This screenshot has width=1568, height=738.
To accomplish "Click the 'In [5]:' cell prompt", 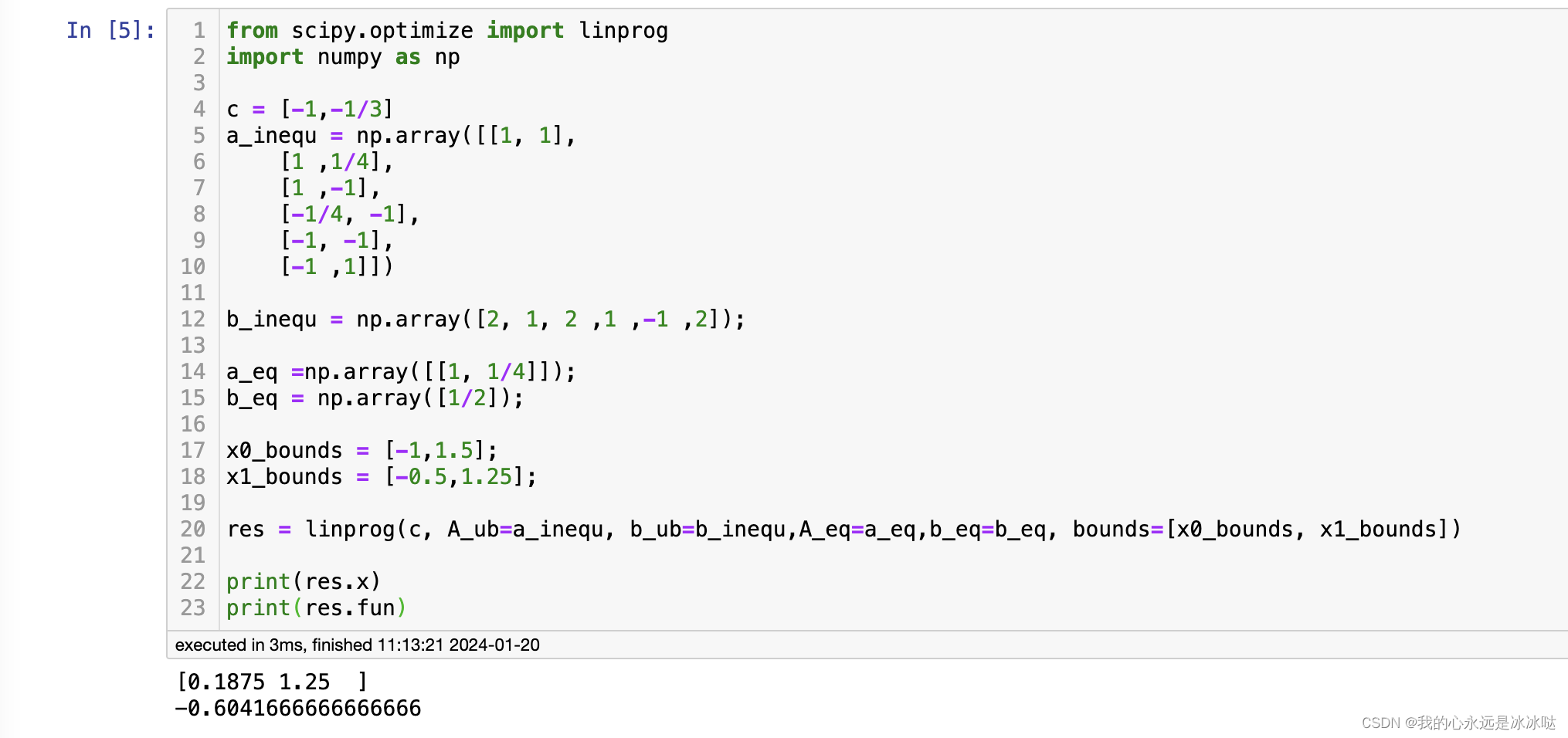I will tap(110, 31).
